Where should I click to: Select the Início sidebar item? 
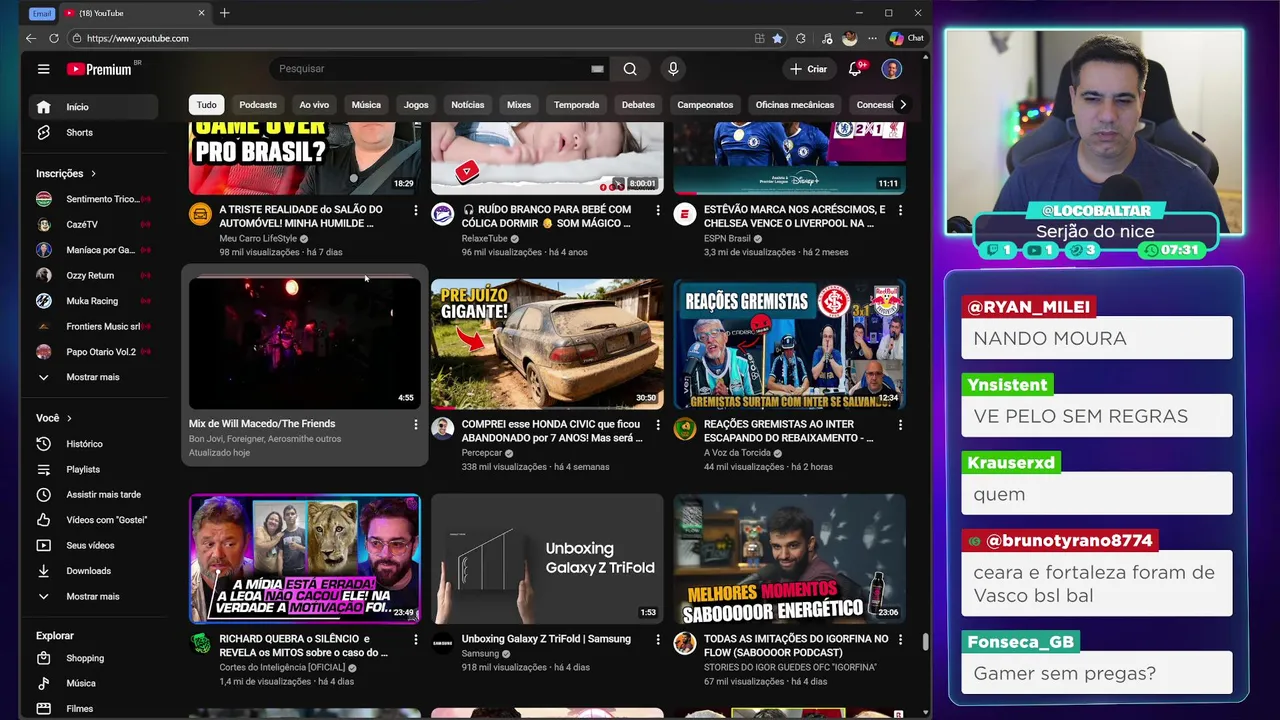pyautogui.click(x=93, y=107)
